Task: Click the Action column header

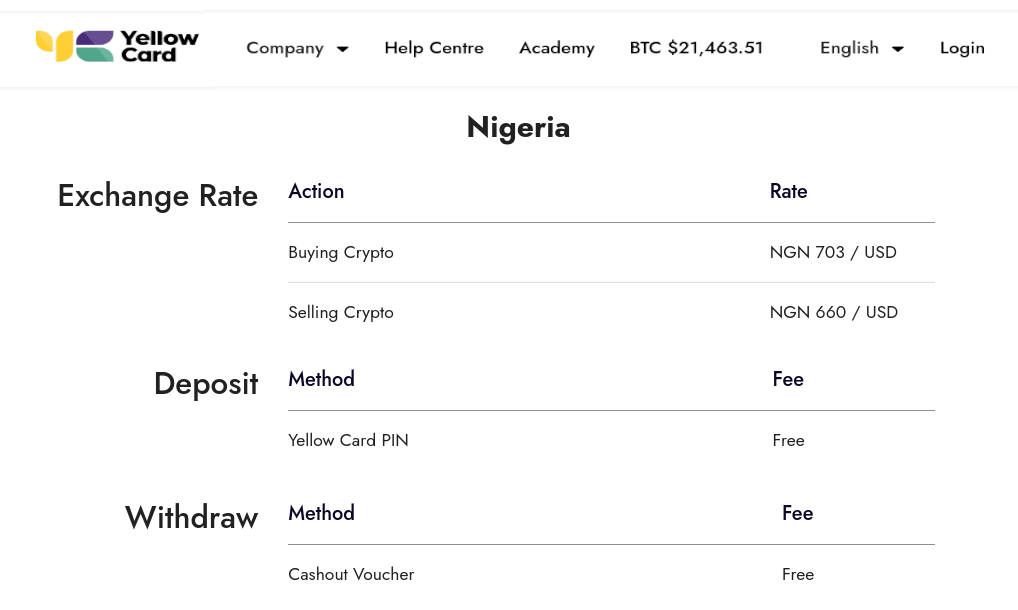Action: pos(316,192)
